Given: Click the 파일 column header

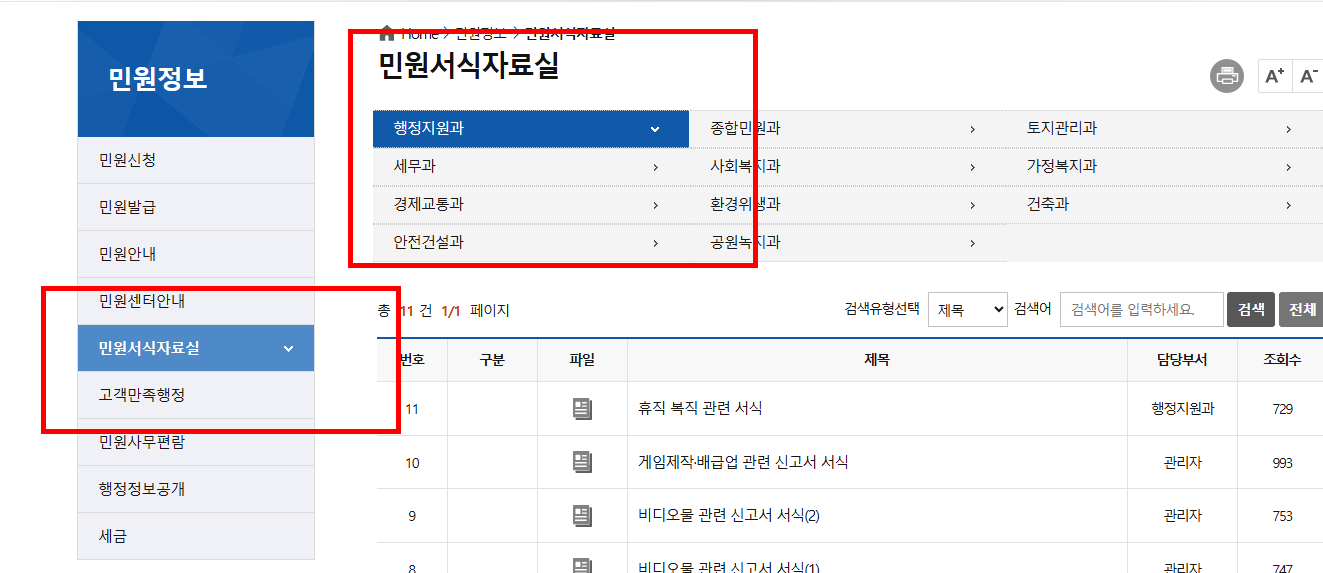Looking at the screenshot, I should 582,360.
